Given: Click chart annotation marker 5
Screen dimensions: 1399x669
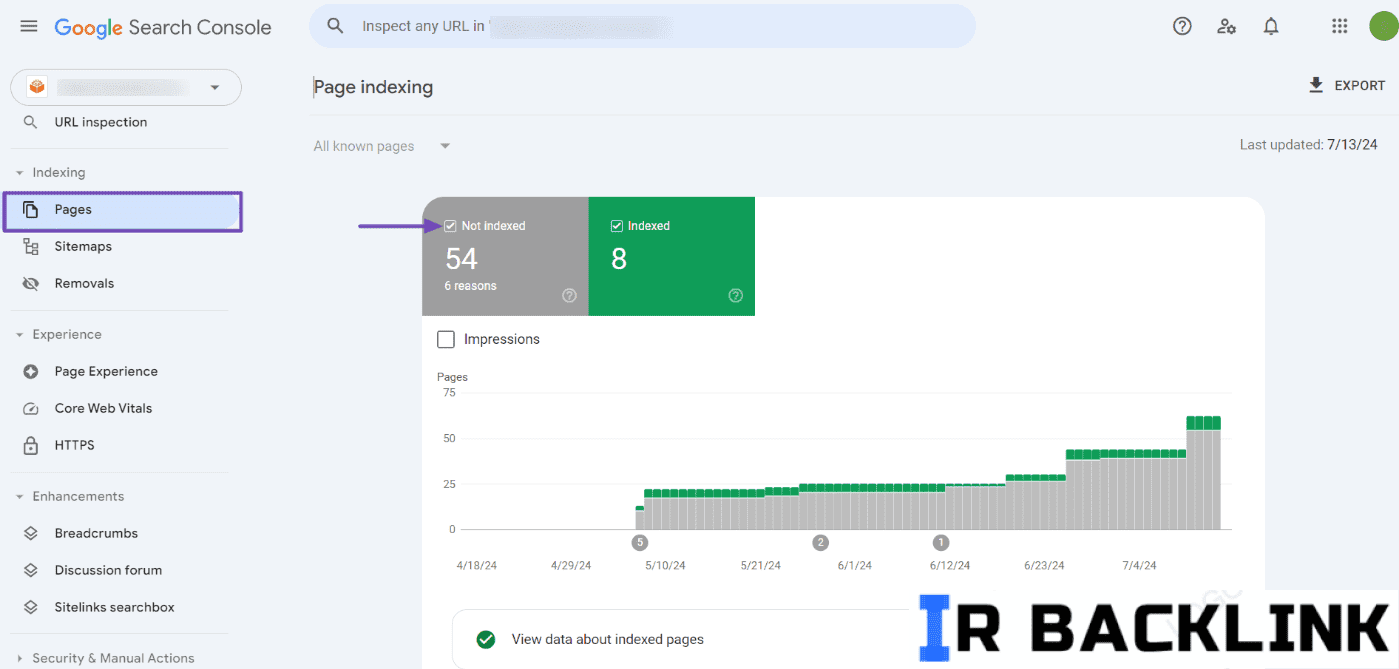Looking at the screenshot, I should (640, 543).
